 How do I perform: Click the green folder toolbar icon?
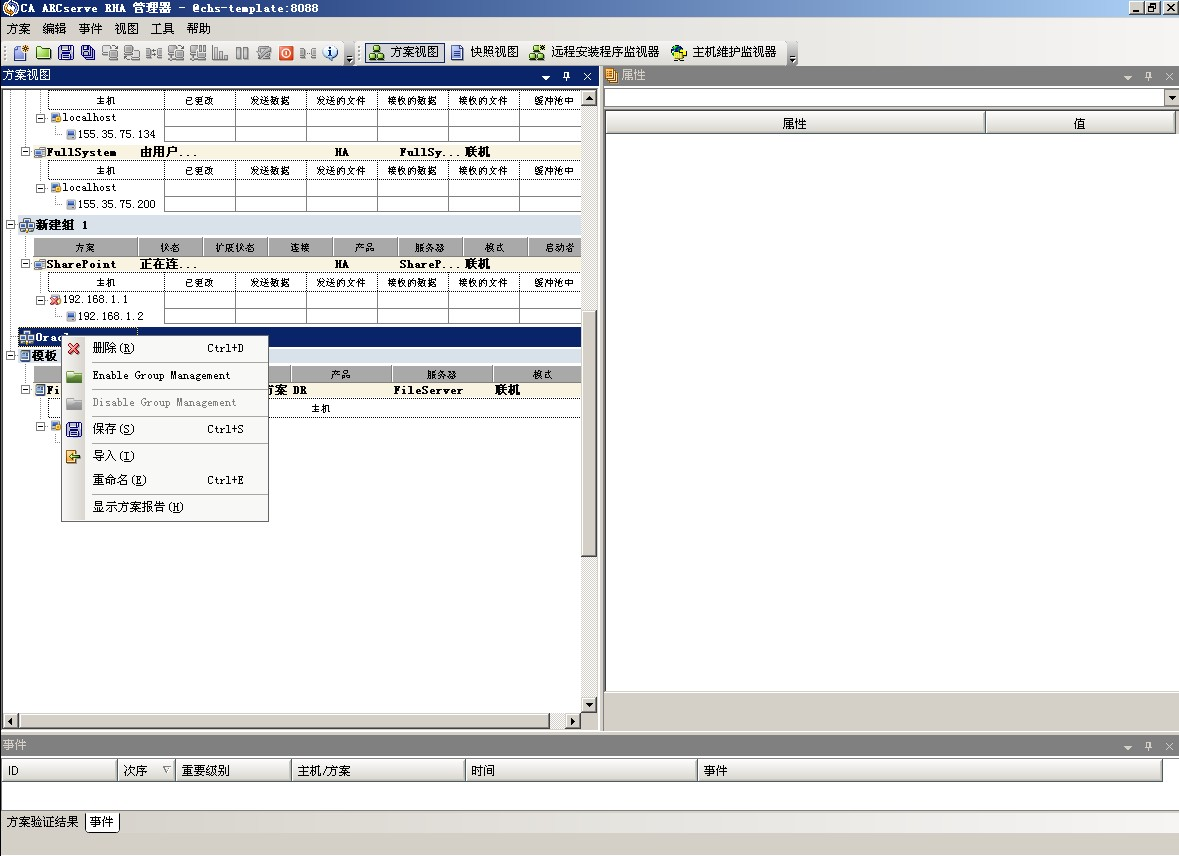pos(44,53)
